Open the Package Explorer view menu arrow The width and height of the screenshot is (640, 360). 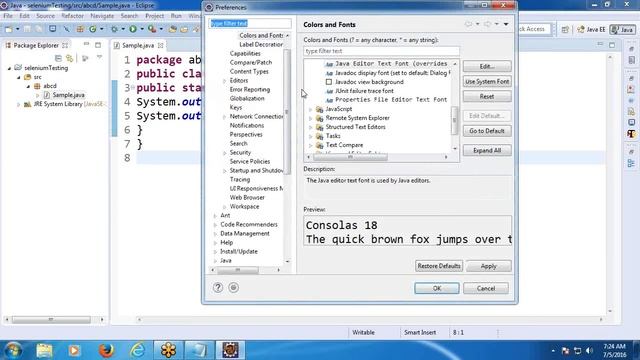[99, 58]
